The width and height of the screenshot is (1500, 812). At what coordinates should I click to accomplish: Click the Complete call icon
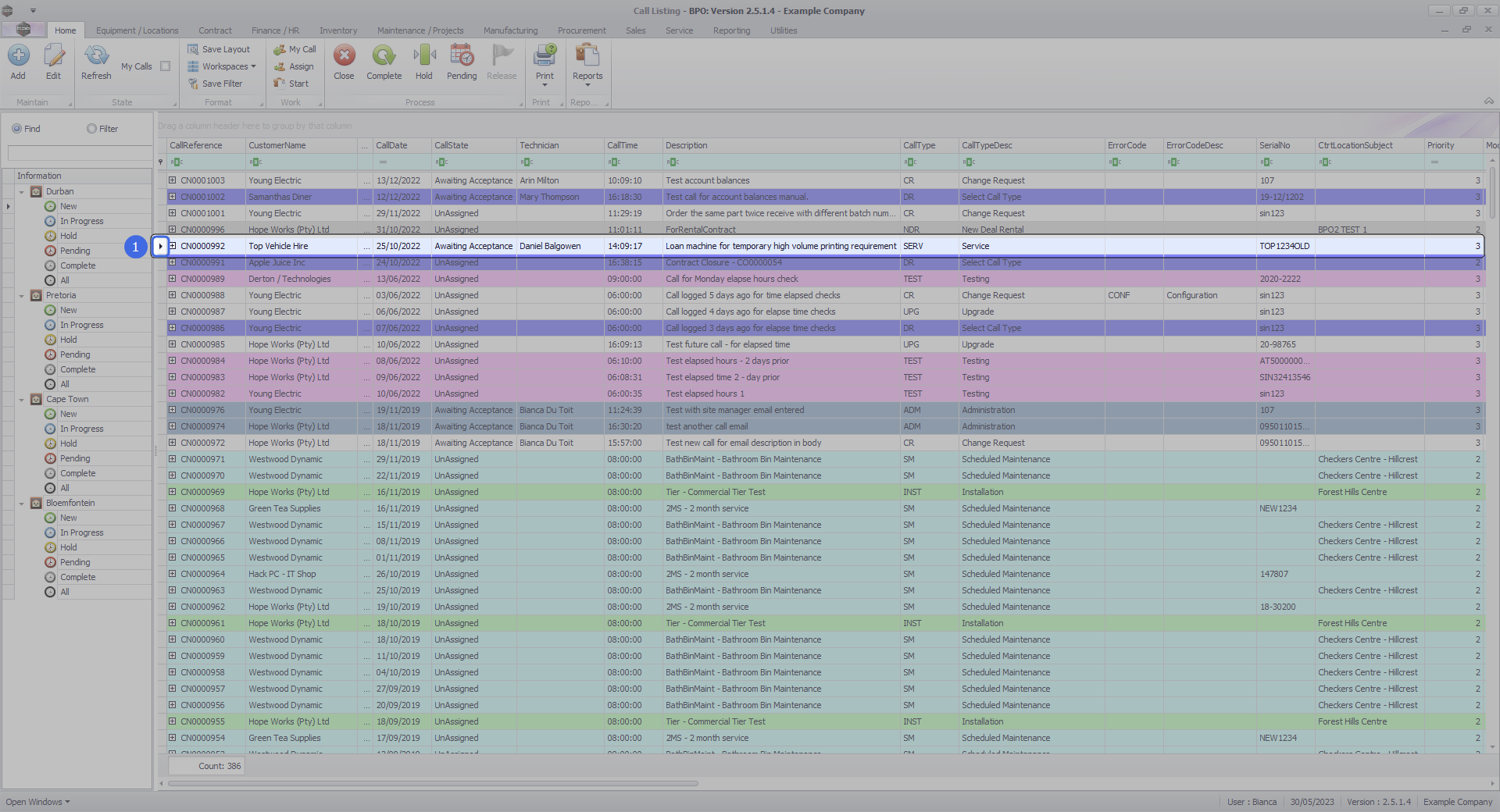(x=384, y=55)
